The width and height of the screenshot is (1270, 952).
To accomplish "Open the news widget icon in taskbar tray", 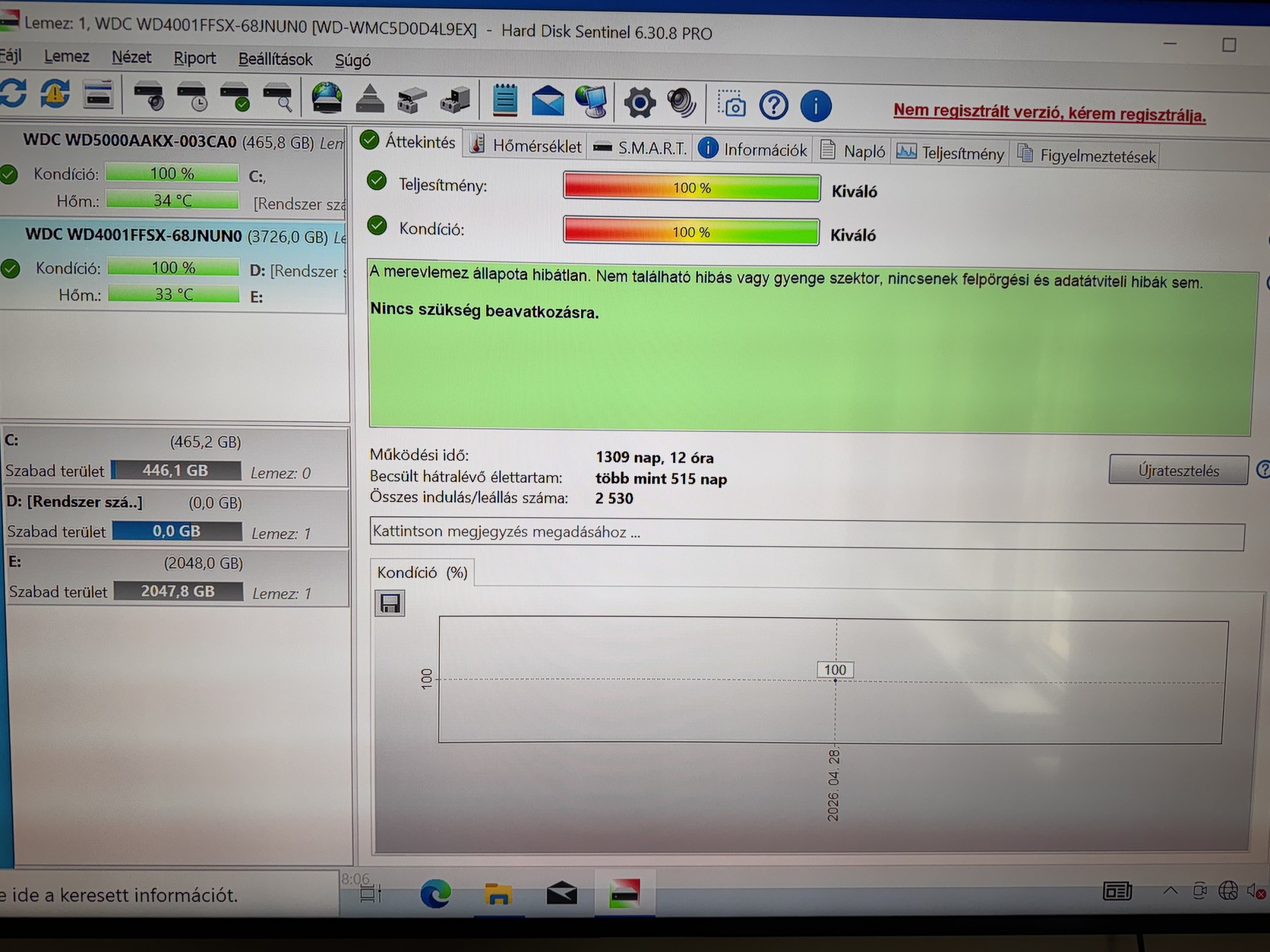I will [1117, 891].
